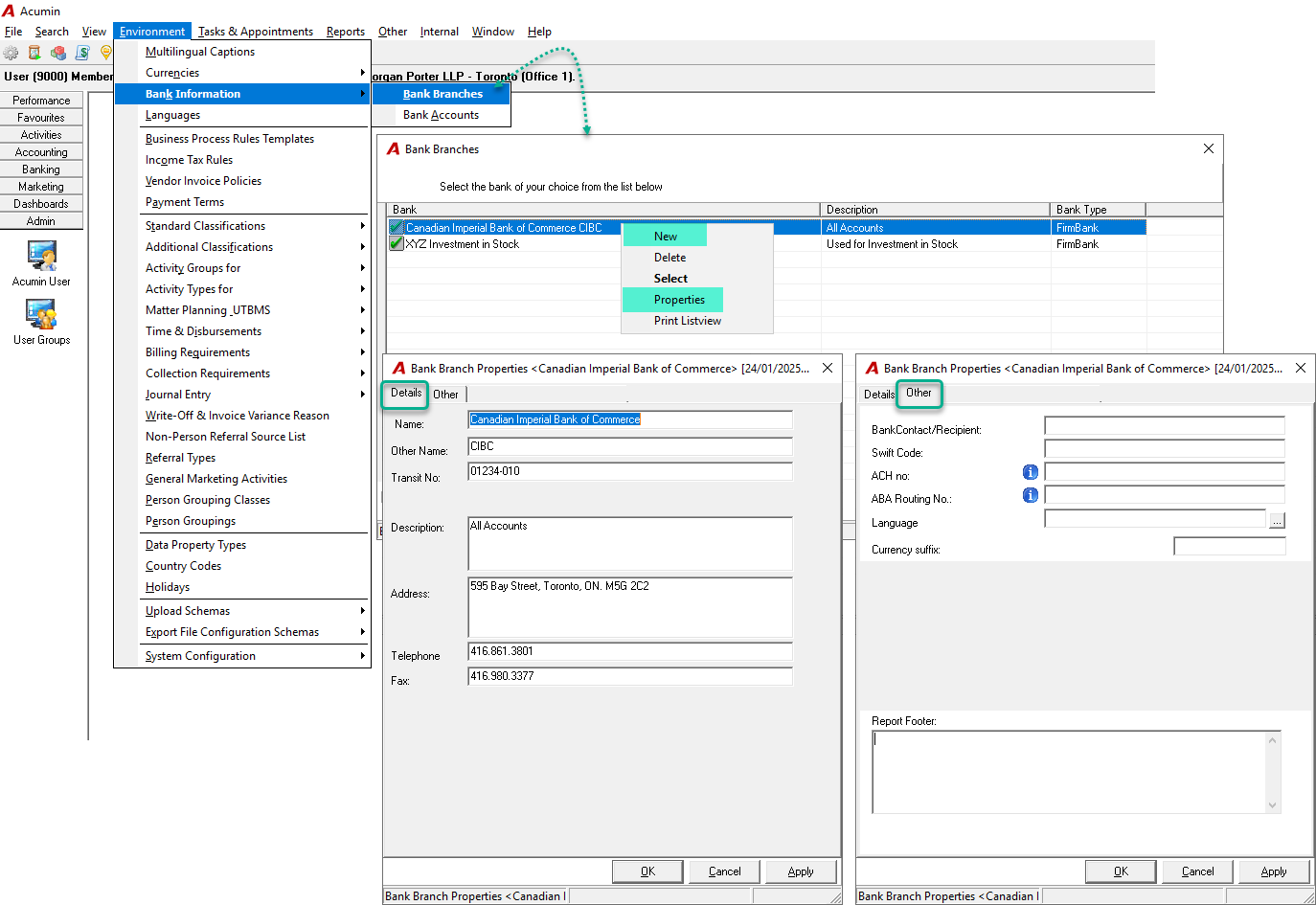Image resolution: width=1316 pixels, height=905 pixels.
Task: Click the info icon beside ABA Routing No.
Action: 1031,495
